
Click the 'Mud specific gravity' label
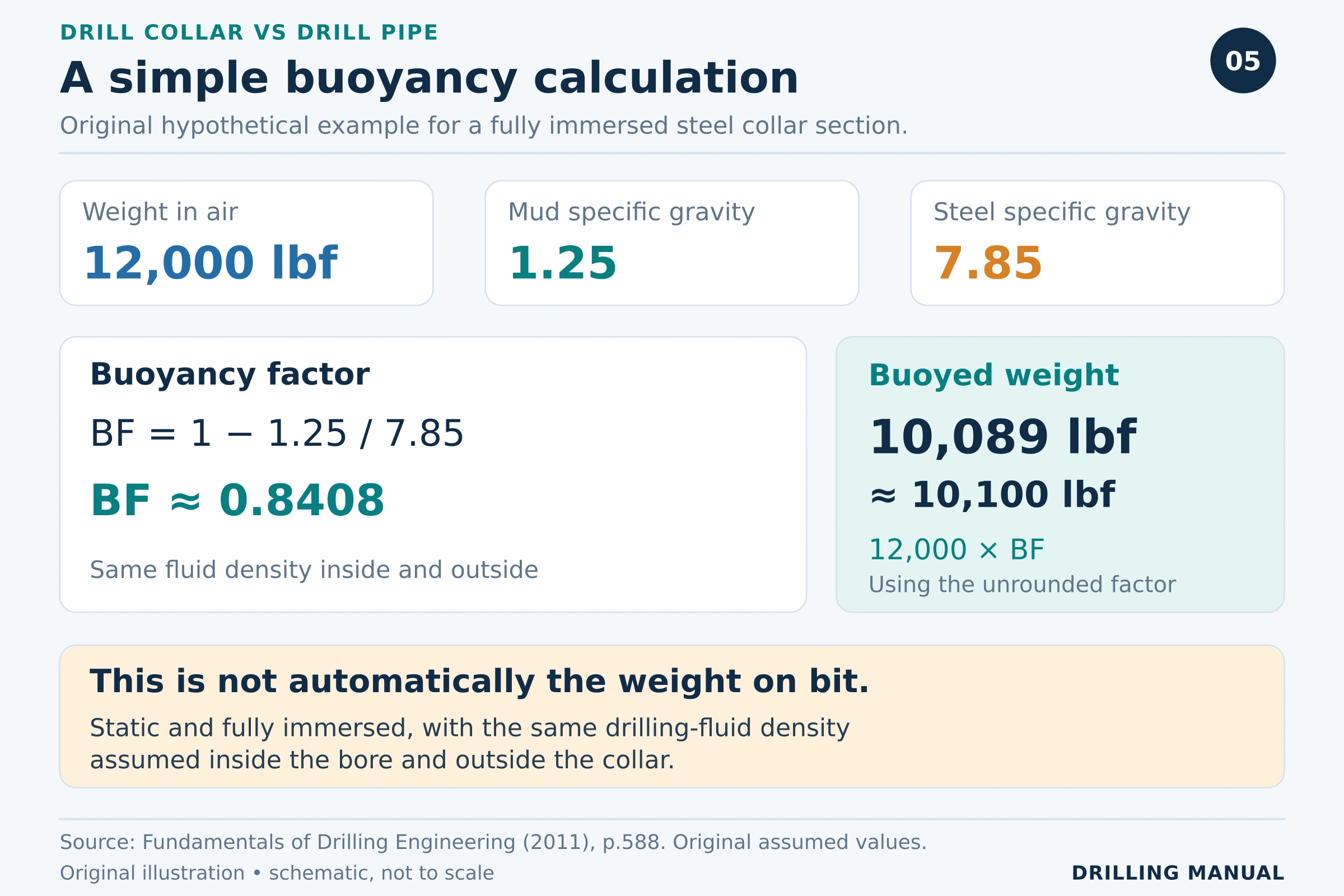[x=632, y=212]
